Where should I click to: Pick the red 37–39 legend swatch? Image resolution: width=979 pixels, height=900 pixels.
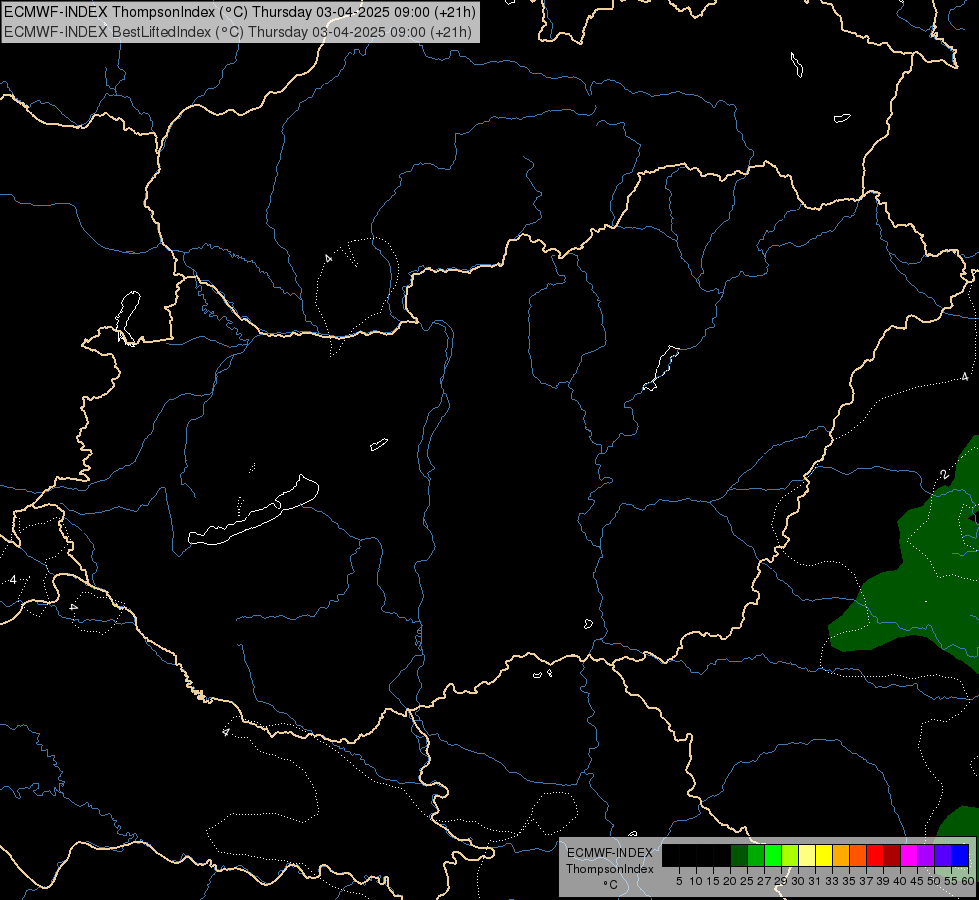tap(875, 855)
